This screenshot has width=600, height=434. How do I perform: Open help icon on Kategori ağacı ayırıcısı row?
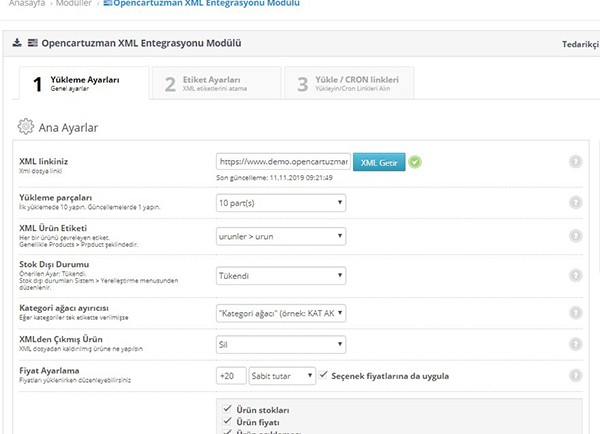tap(576, 313)
